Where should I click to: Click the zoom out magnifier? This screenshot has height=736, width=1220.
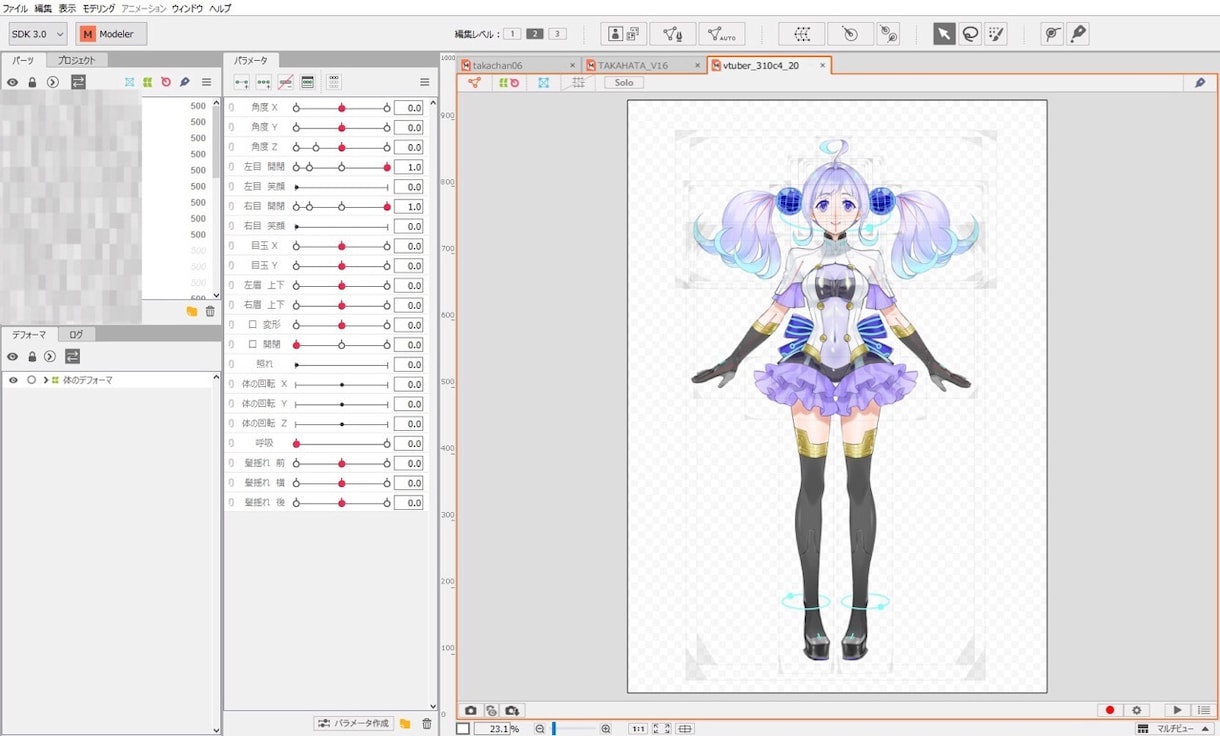pyautogui.click(x=540, y=729)
